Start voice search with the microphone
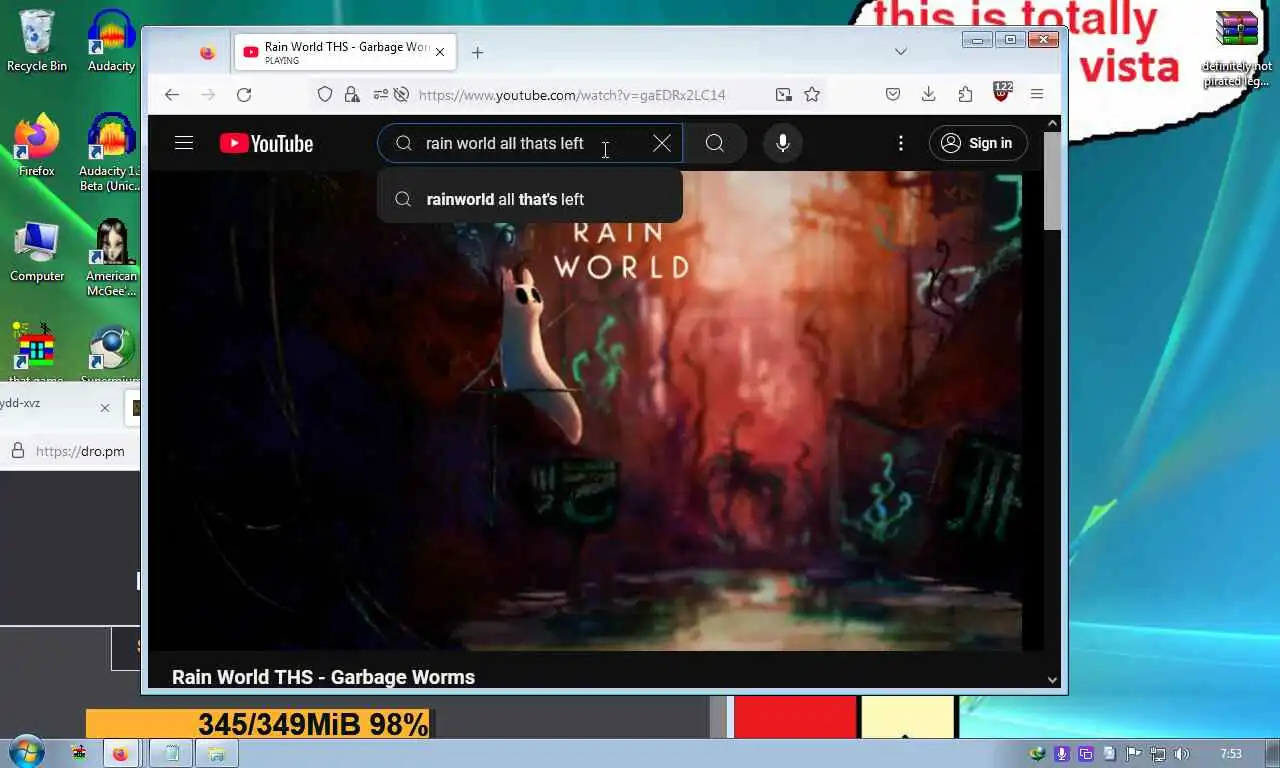 (x=783, y=143)
